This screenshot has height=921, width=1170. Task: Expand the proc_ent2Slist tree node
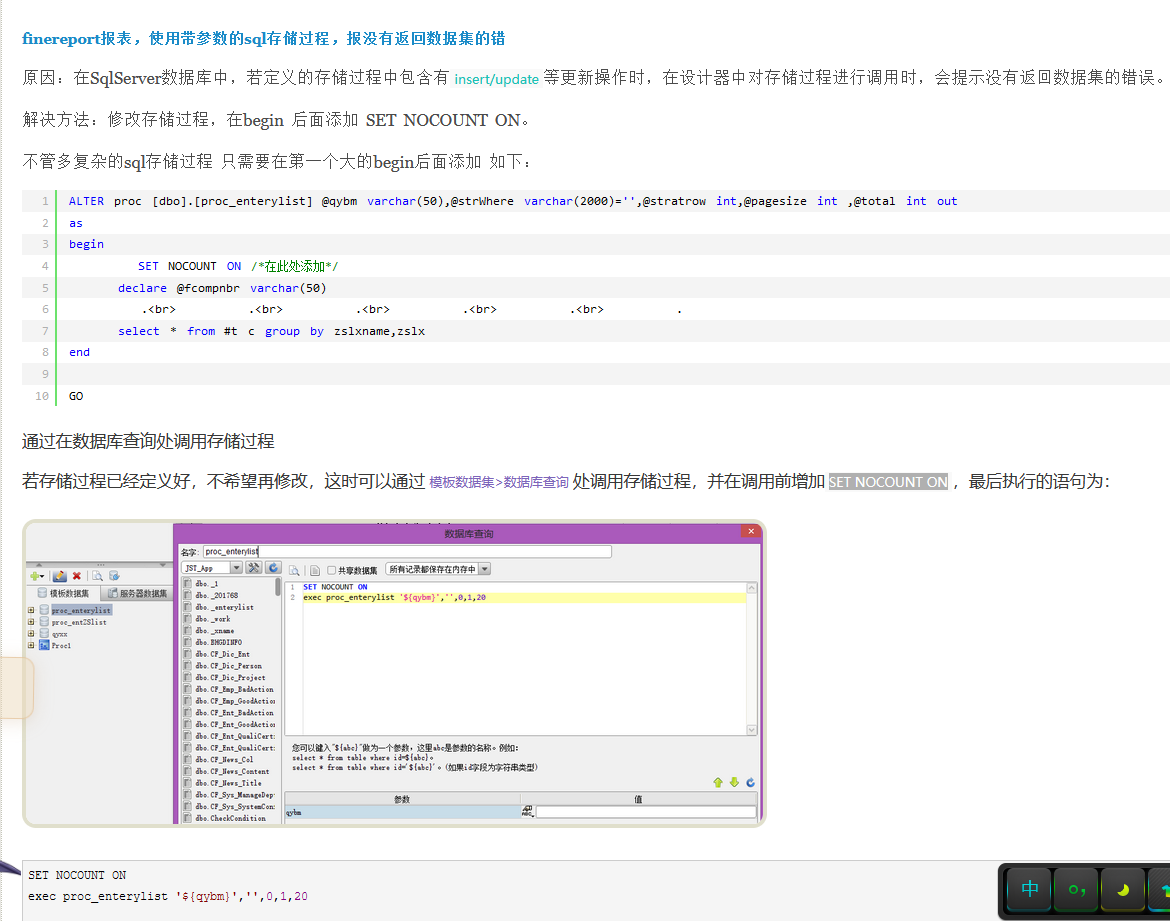pos(31,622)
